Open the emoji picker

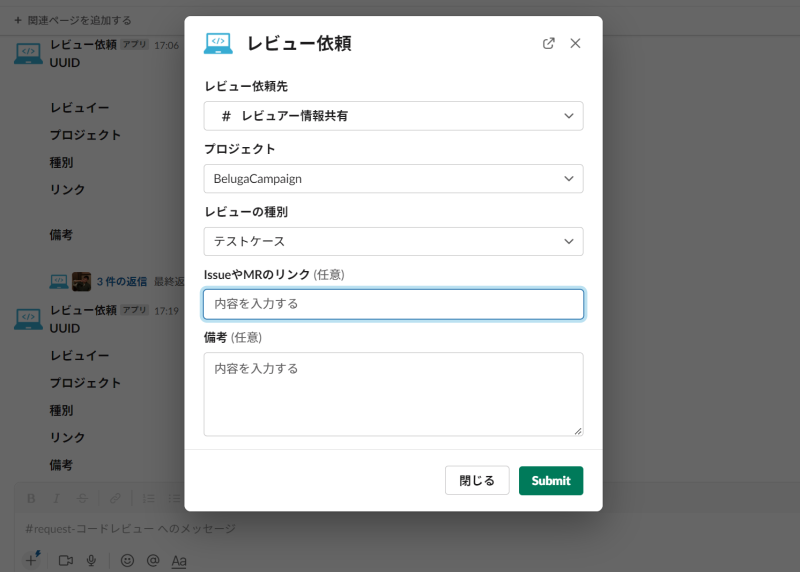click(127, 561)
